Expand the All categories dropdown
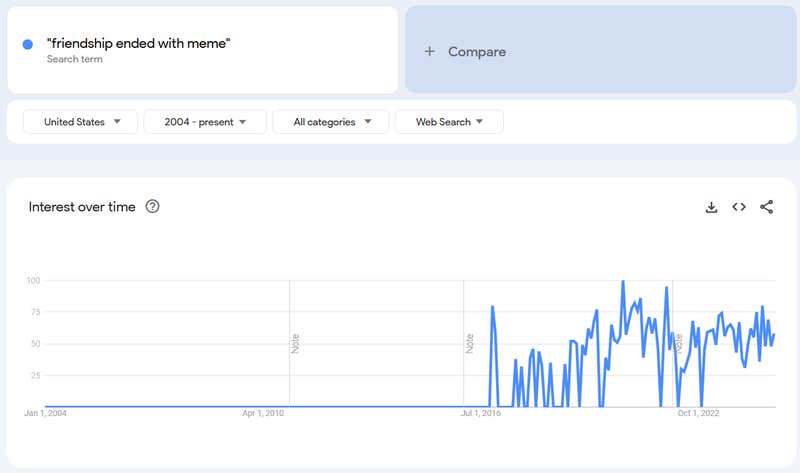 (331, 122)
